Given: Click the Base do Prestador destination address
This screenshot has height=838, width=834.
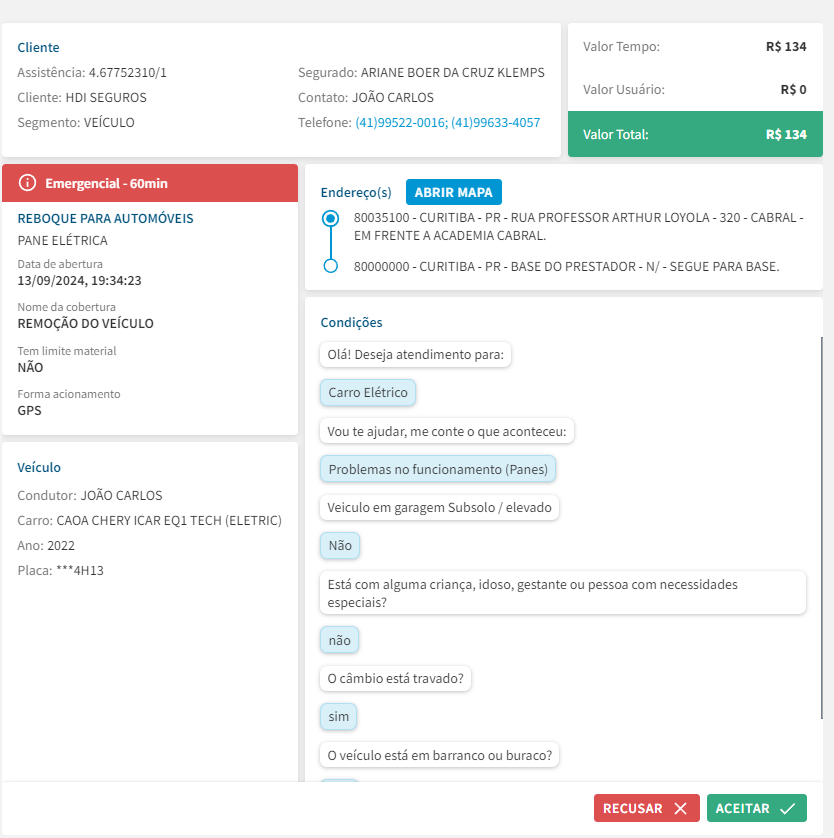Looking at the screenshot, I should pos(566,266).
